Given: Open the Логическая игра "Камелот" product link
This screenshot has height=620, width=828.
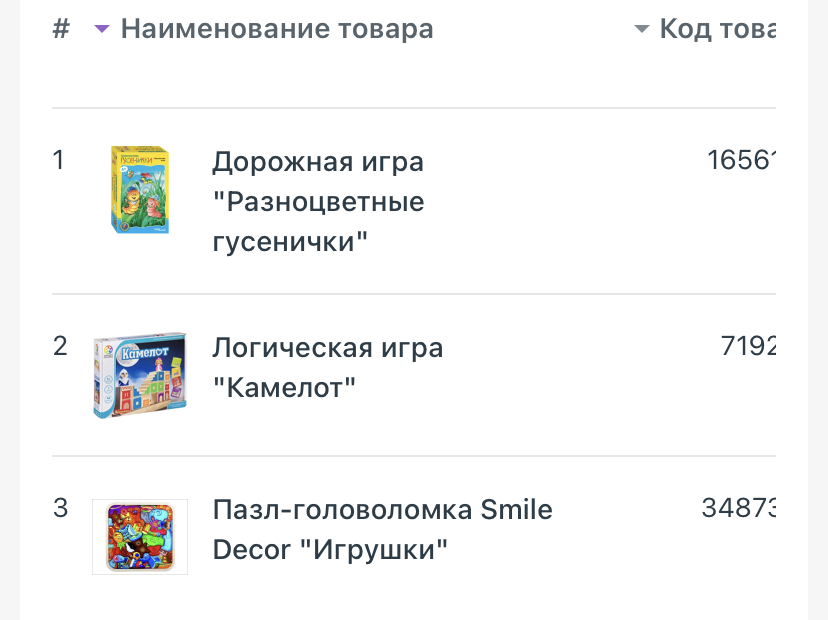Looking at the screenshot, I should tap(327, 368).
